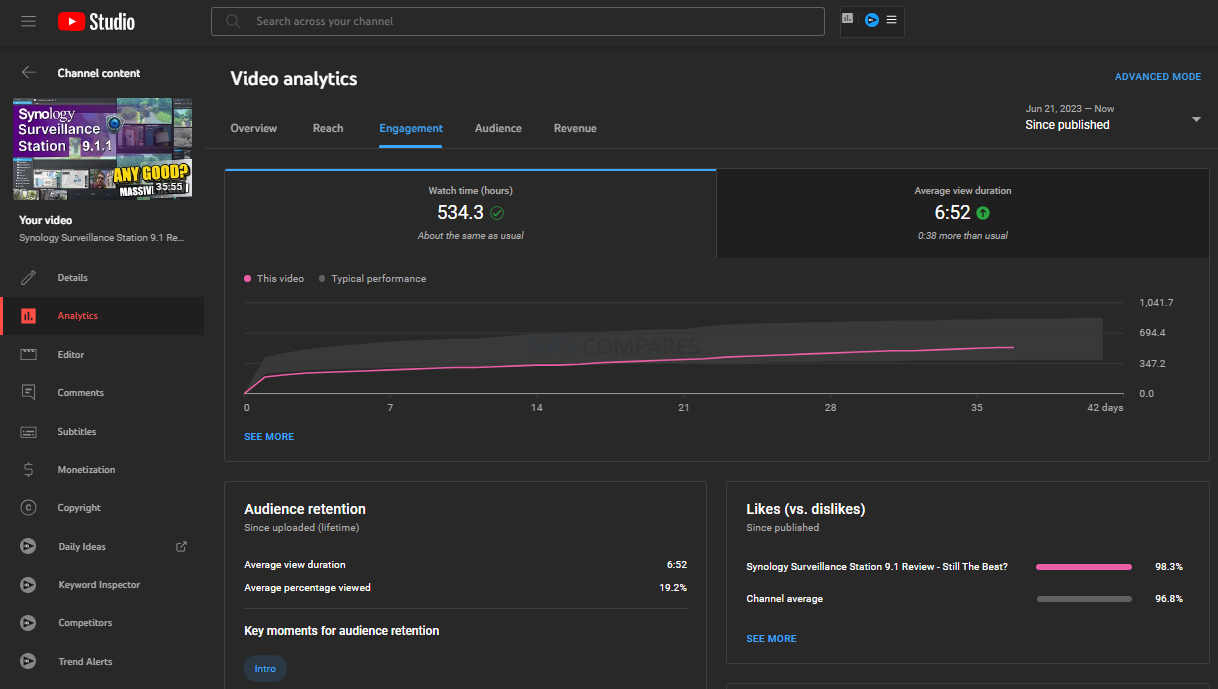The height and width of the screenshot is (689, 1218).
Task: Click the search magnifier icon
Action: [x=233, y=21]
